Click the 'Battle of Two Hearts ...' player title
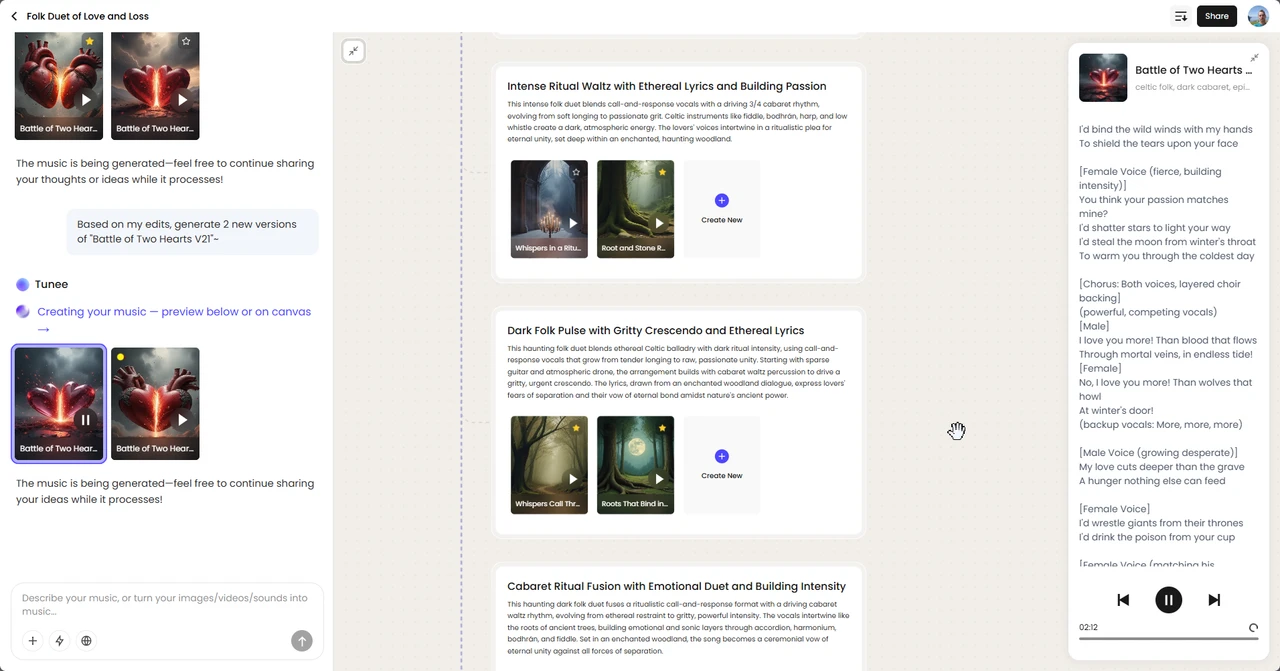Screen dimensions: 1280x671 [x=1194, y=70]
